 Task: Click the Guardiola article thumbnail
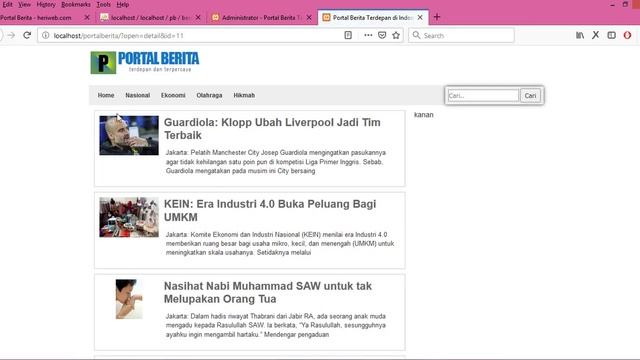pos(129,136)
